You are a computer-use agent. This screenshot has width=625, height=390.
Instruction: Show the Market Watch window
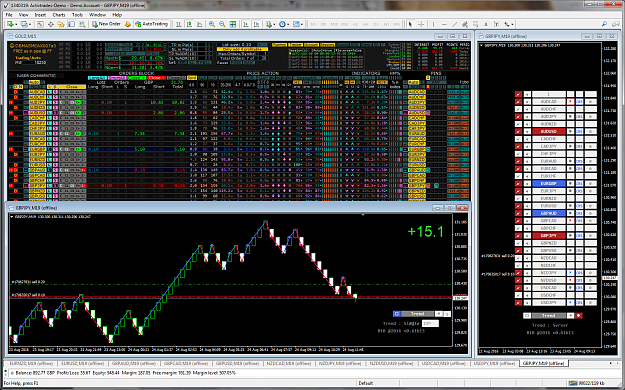tap(40, 24)
